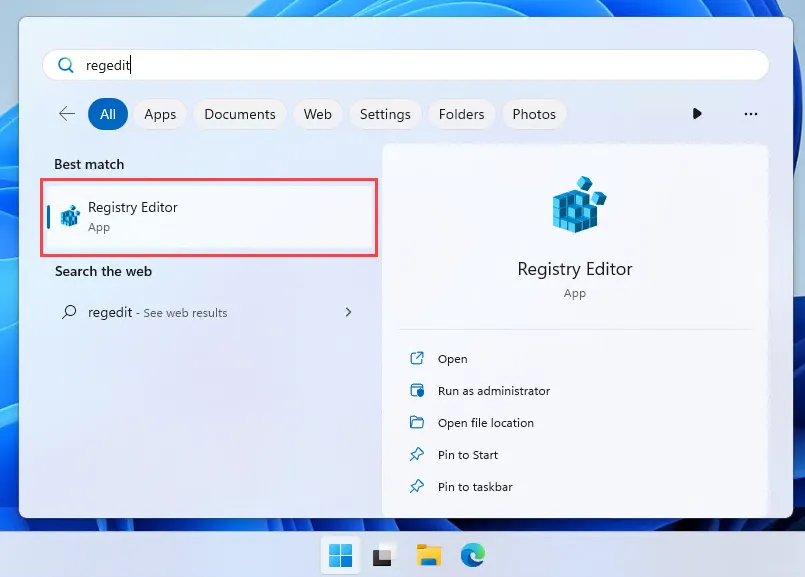The image size is (805, 577).
Task: Click the pin icon beside Pin to Start
Action: [417, 454]
